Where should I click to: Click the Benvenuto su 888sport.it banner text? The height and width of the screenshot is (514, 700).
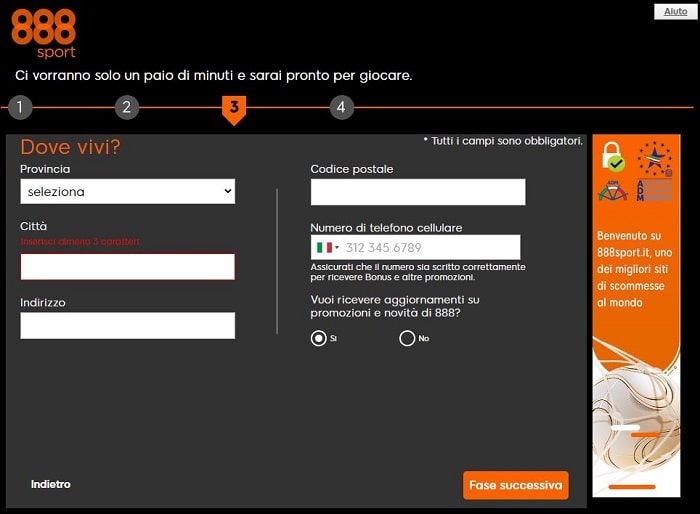pyautogui.click(x=634, y=269)
